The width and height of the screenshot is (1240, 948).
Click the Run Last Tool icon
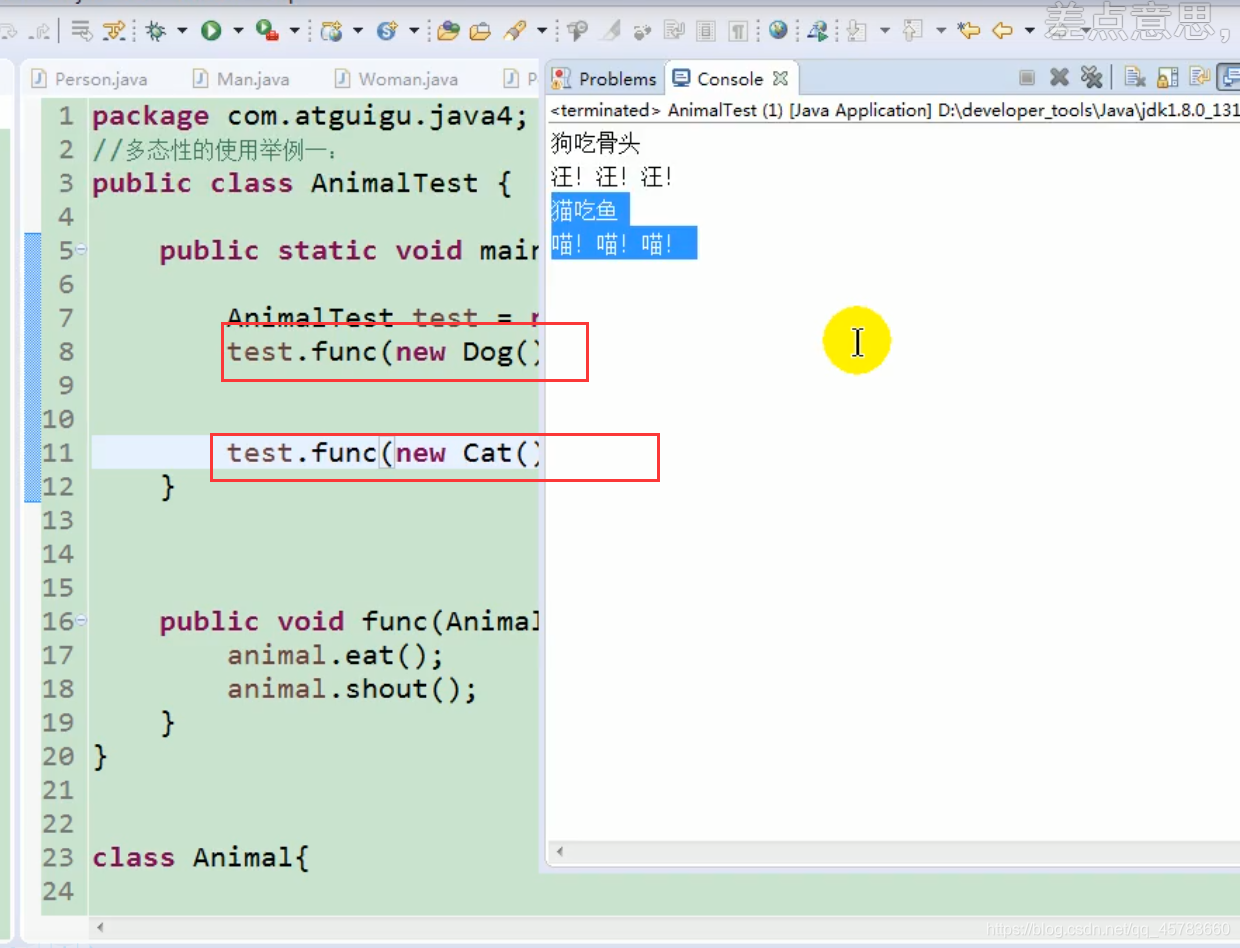coord(266,31)
